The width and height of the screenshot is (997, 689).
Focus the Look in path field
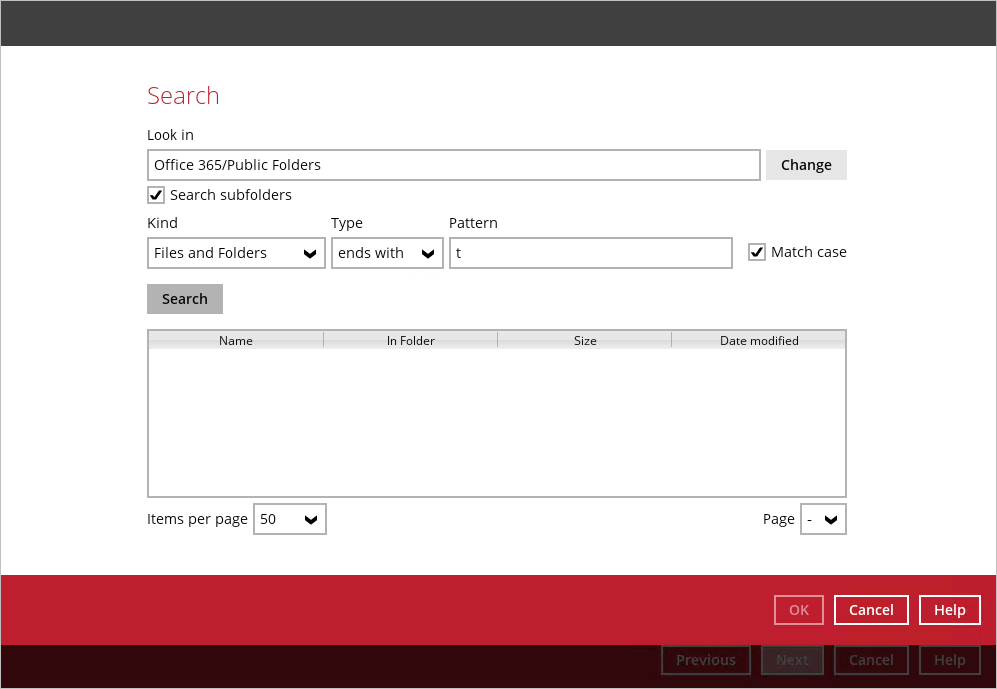(x=453, y=165)
